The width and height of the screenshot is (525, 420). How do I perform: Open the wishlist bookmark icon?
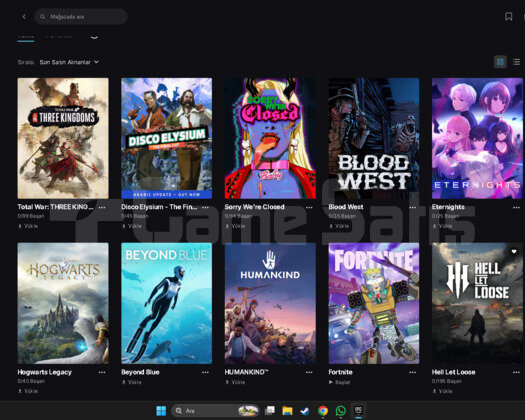pos(508,16)
